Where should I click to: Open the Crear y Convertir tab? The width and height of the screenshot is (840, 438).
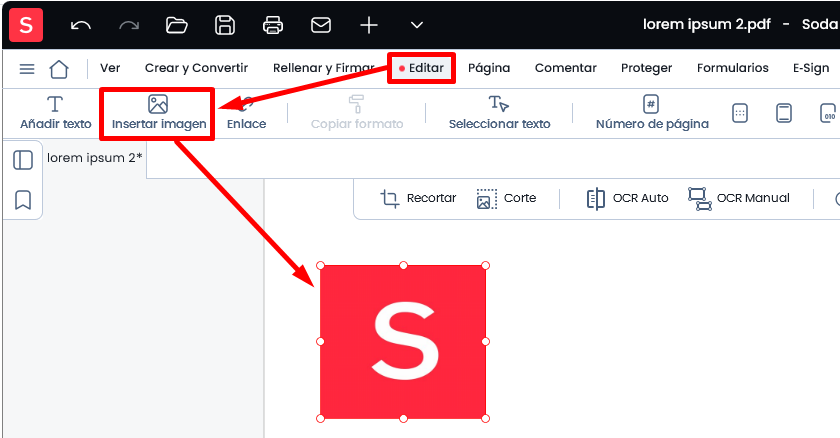click(x=197, y=68)
